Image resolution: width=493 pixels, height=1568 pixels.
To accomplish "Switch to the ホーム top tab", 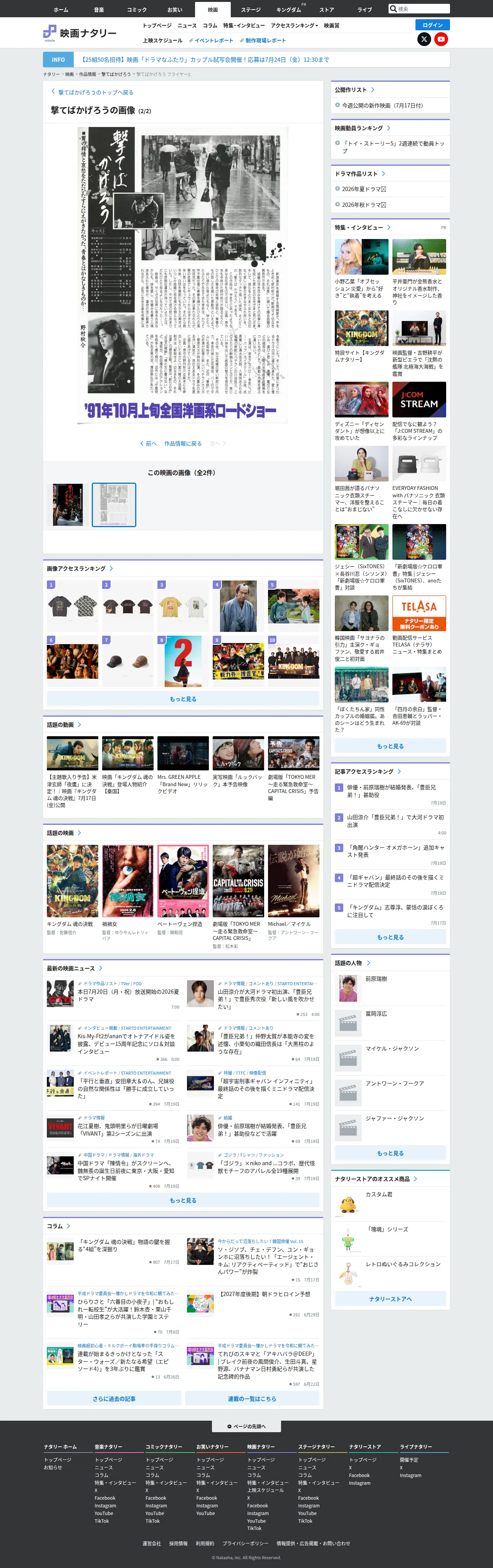I will tap(61, 10).
